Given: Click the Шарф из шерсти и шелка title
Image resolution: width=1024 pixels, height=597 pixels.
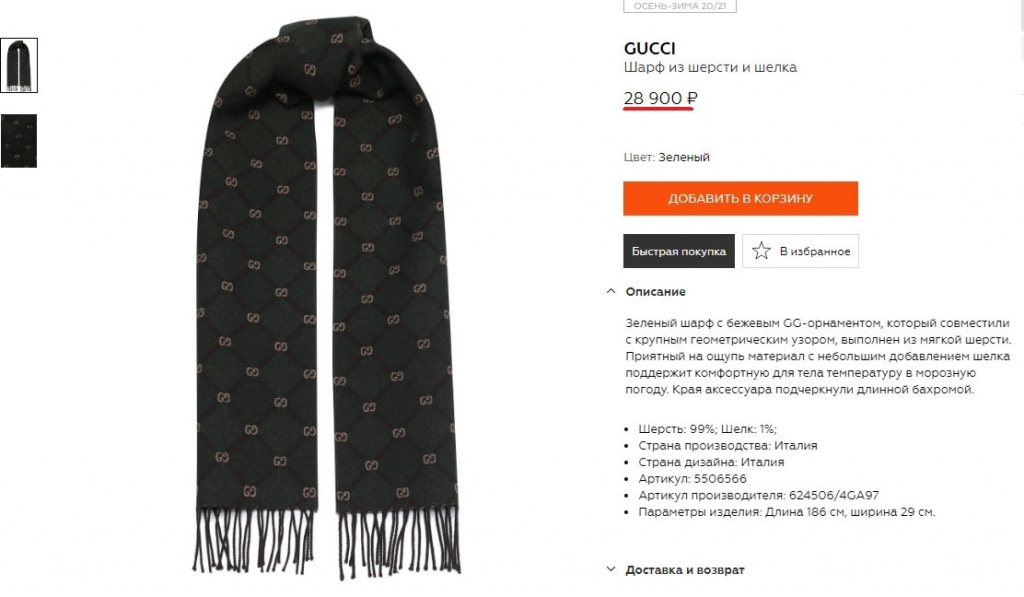Looking at the screenshot, I should [711, 67].
